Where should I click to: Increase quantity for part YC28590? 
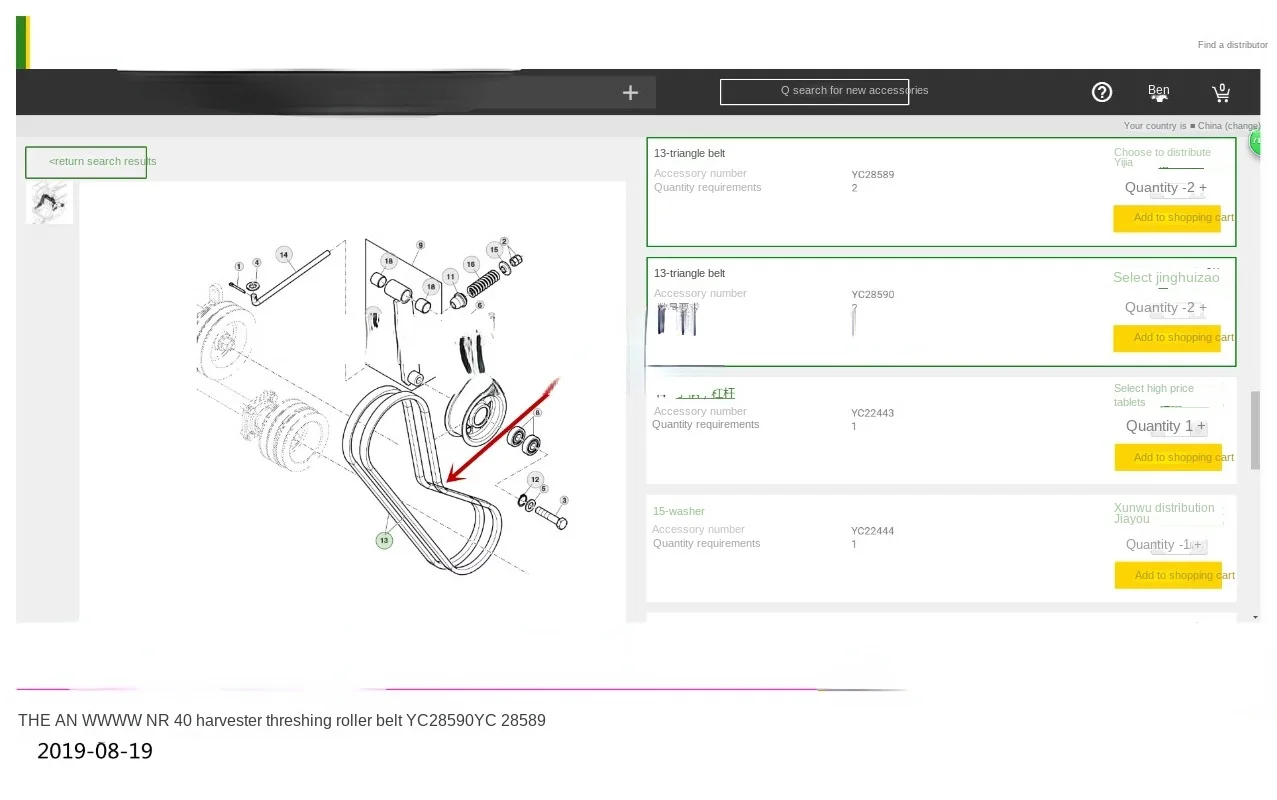click(1202, 308)
